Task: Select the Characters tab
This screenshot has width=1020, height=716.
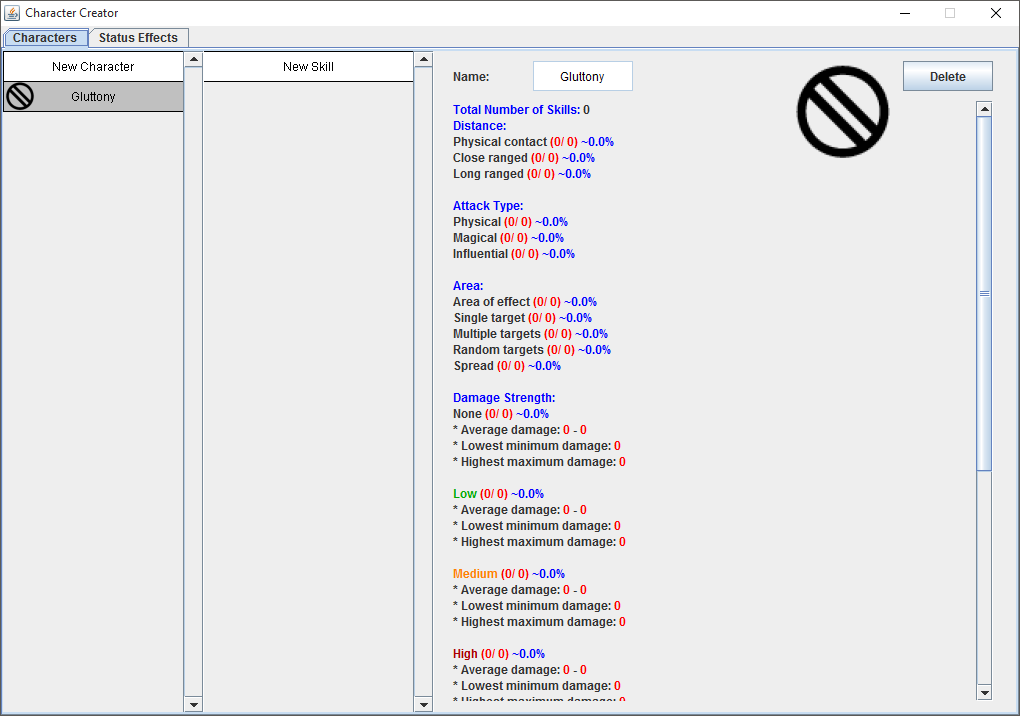Action: 45,38
